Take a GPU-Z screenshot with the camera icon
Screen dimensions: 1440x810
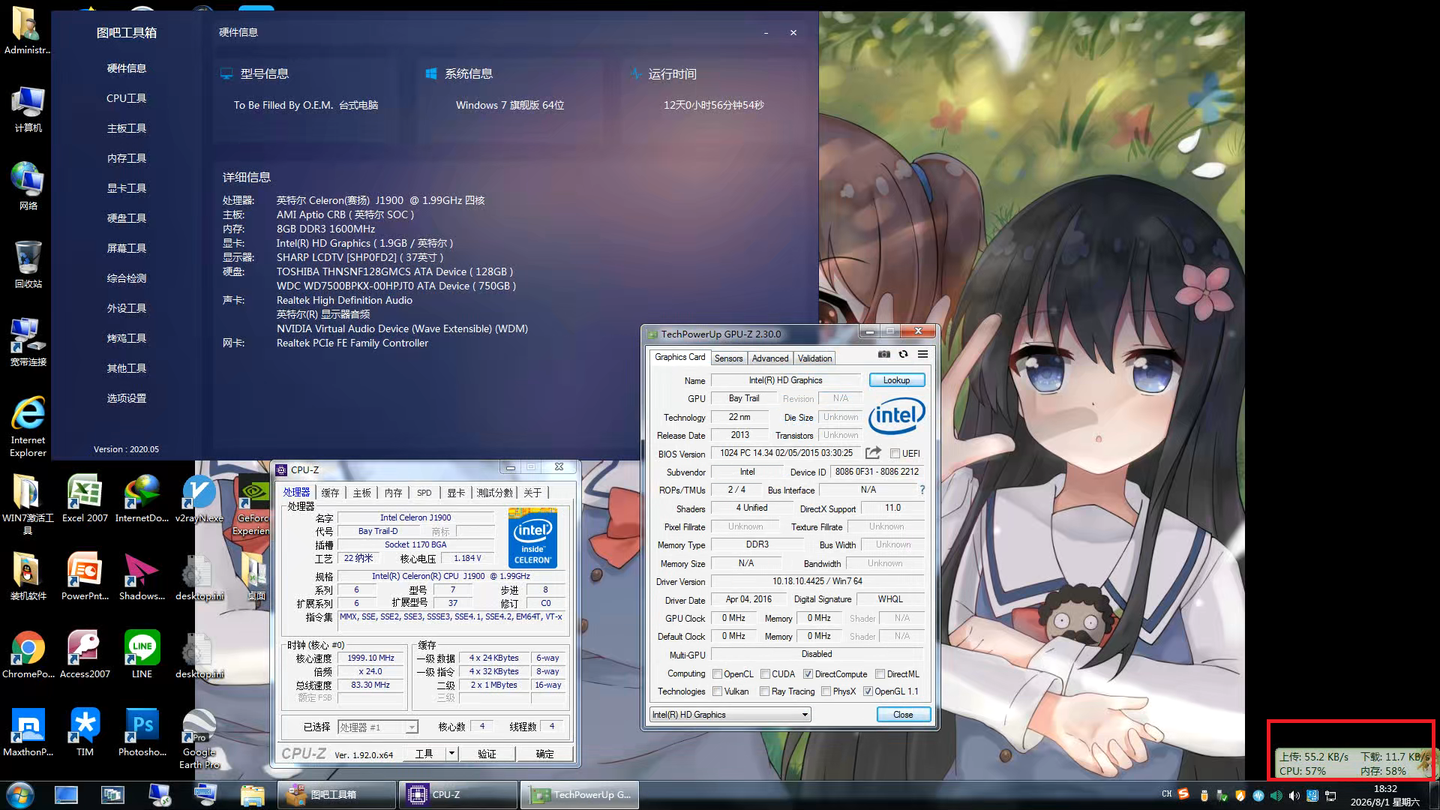pos(884,354)
